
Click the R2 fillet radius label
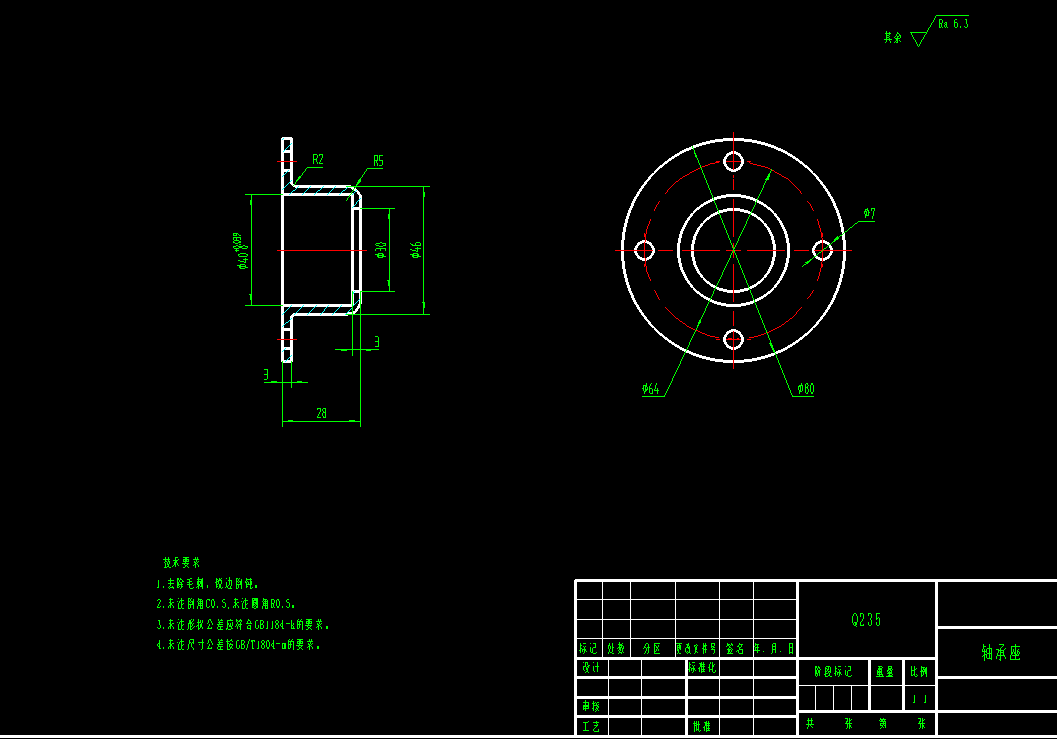(318, 160)
